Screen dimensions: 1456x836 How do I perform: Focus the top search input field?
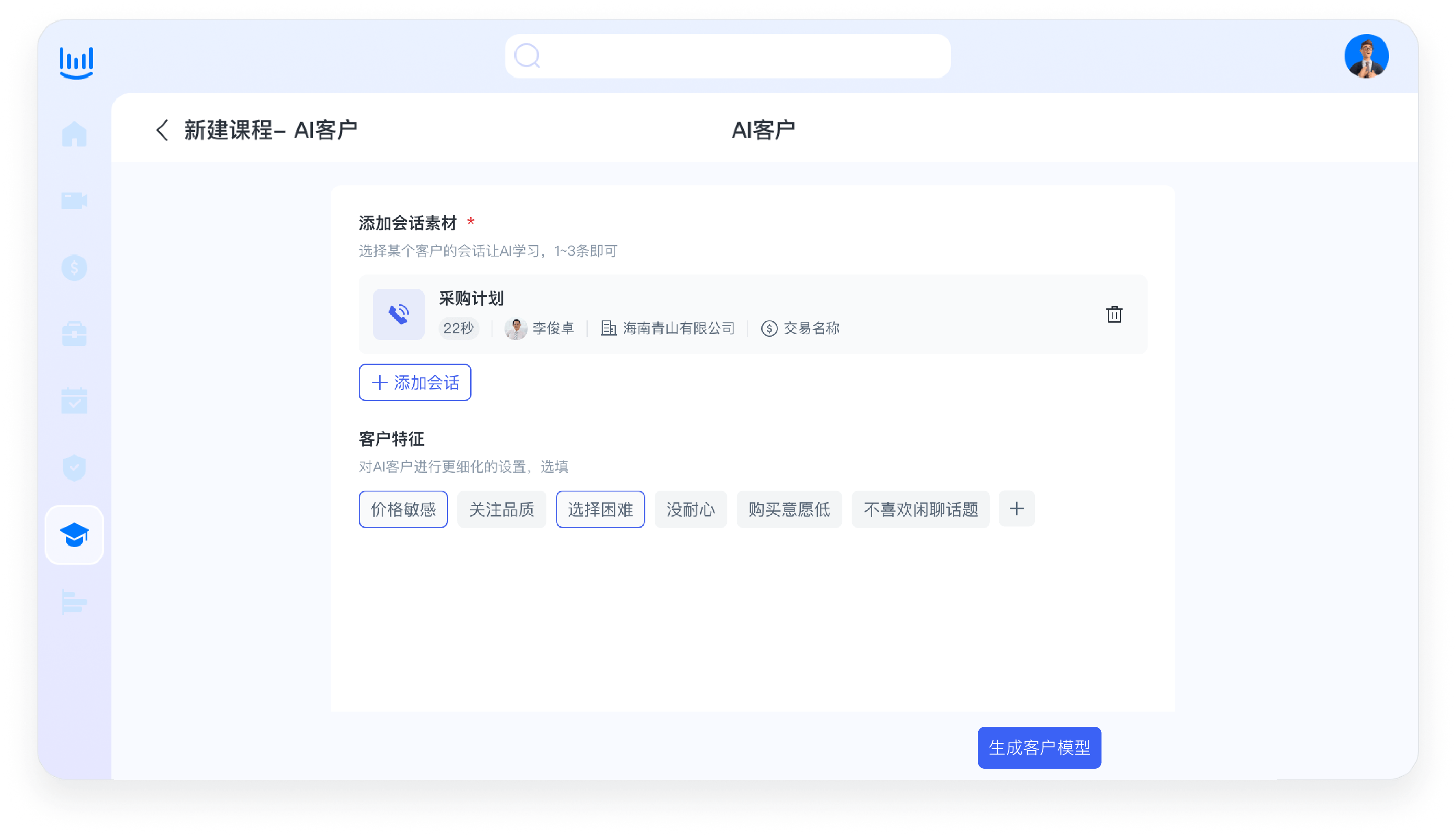728,56
